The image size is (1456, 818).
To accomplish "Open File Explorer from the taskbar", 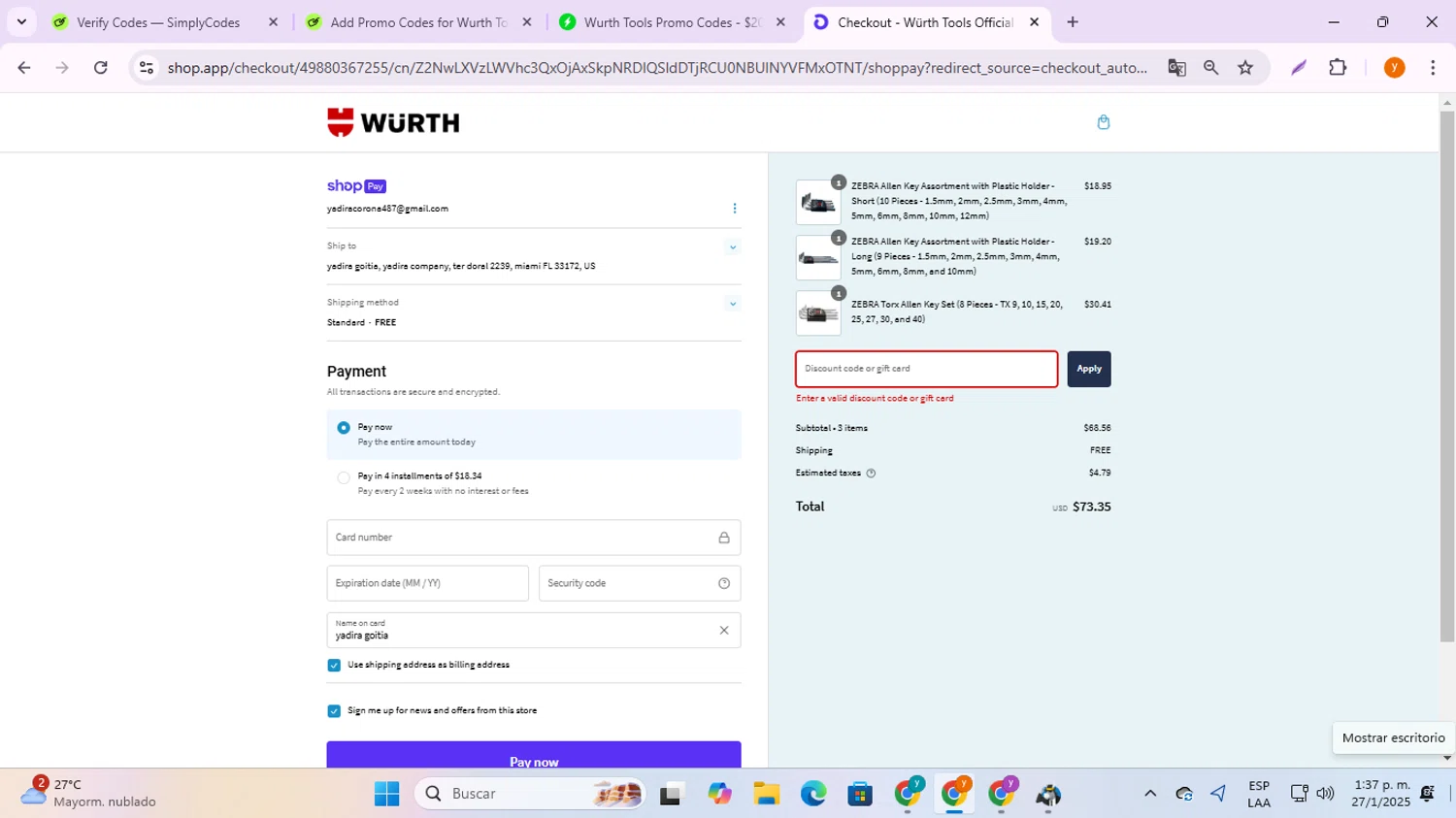I will point(766,794).
